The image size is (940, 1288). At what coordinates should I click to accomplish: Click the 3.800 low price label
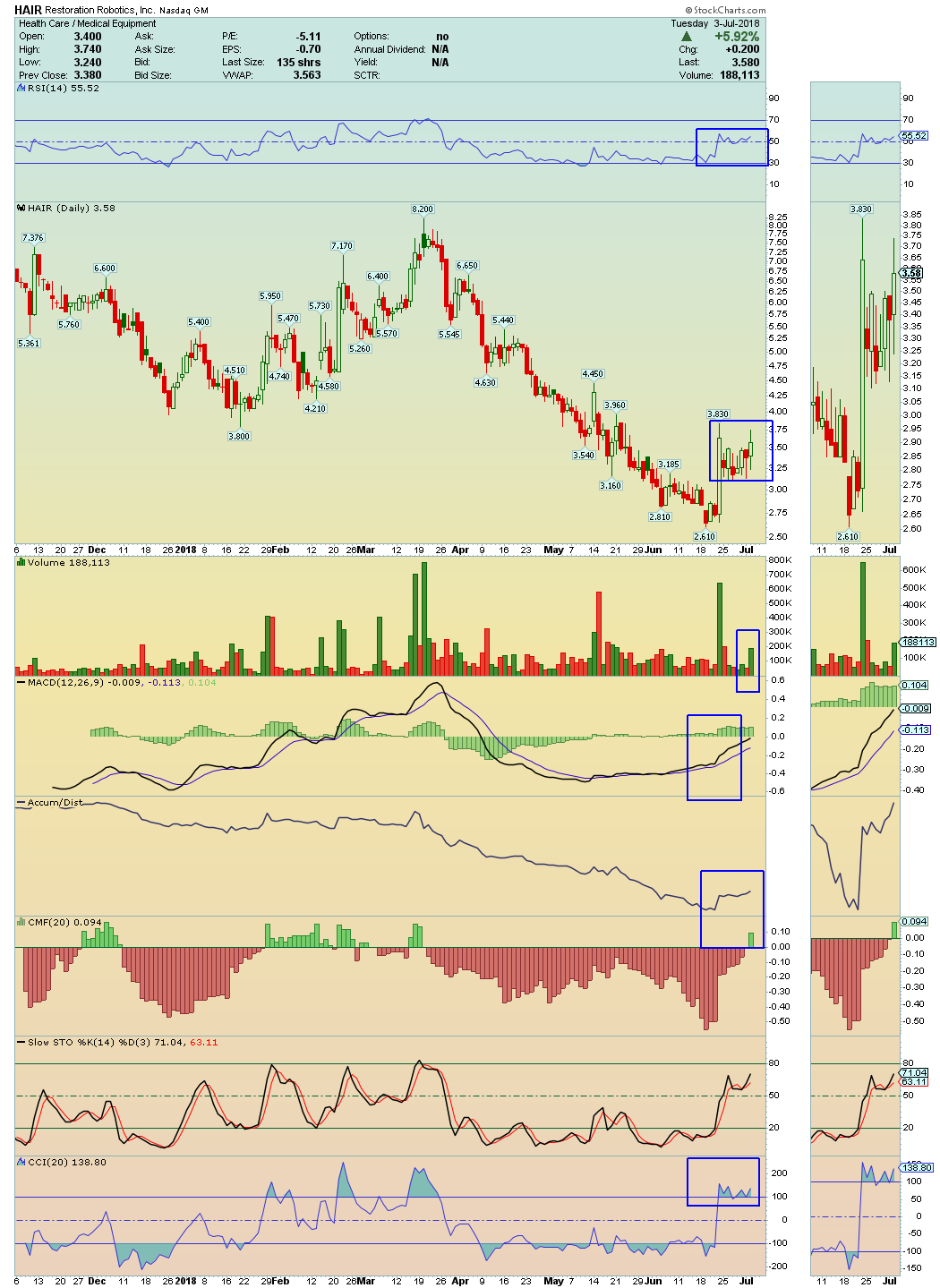pos(239,437)
